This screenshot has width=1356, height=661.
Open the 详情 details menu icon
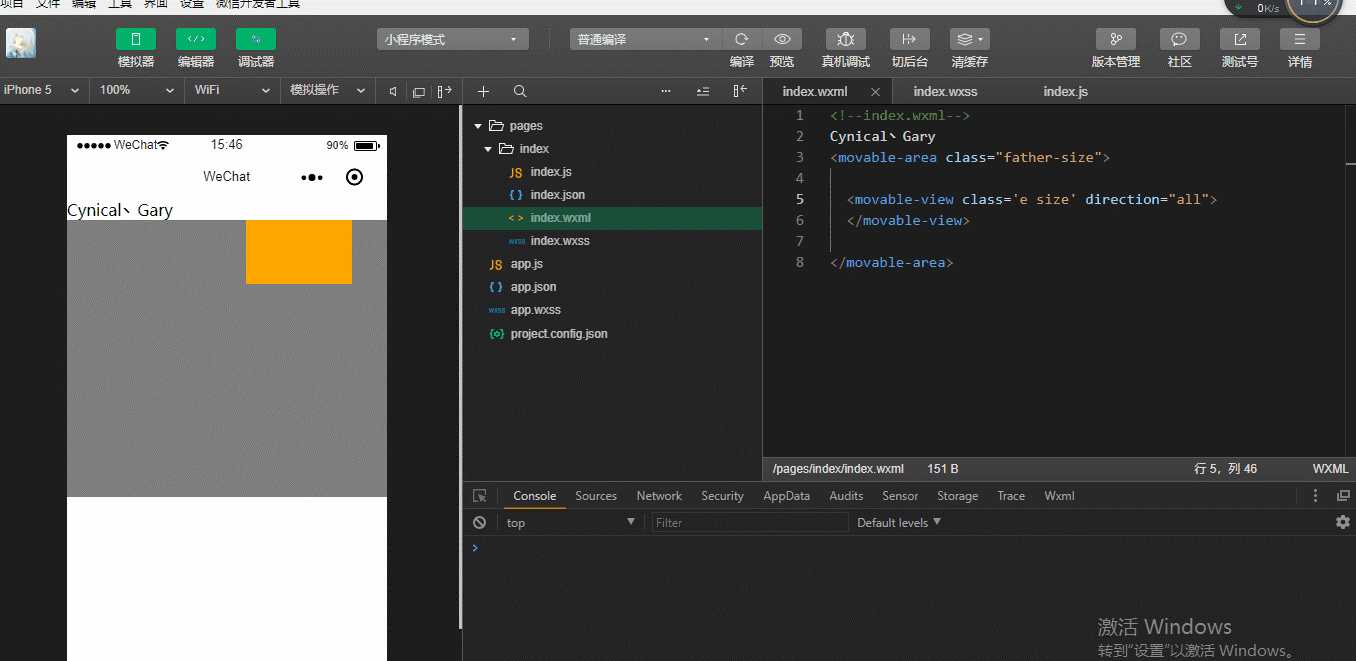point(1300,39)
